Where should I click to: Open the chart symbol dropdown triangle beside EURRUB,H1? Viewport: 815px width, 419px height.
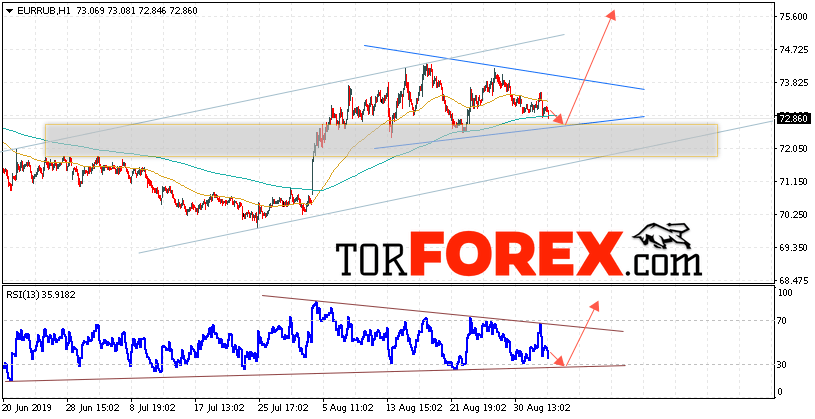10,10
